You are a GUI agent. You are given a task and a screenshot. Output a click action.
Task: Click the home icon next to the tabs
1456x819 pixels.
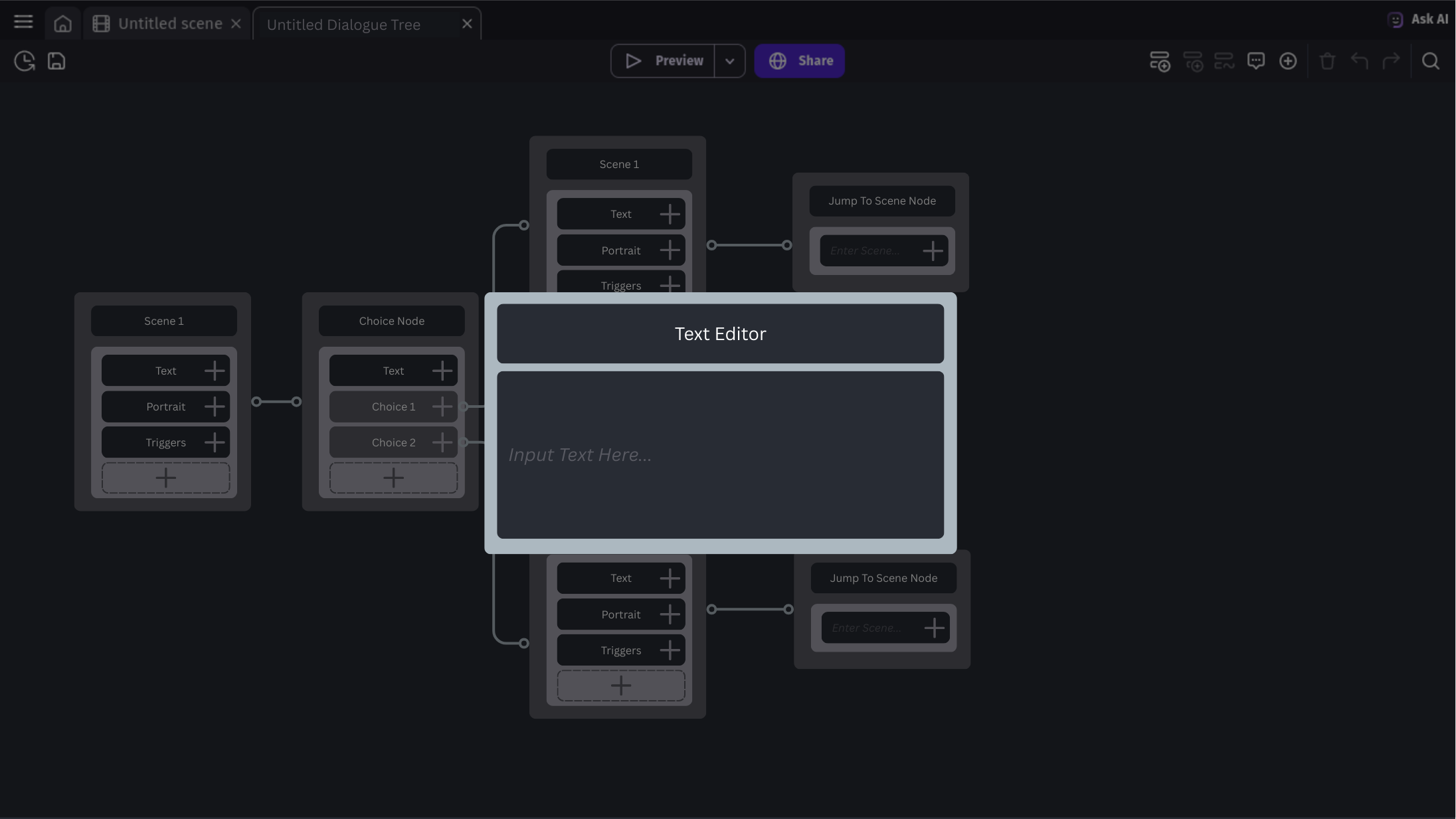(62, 23)
